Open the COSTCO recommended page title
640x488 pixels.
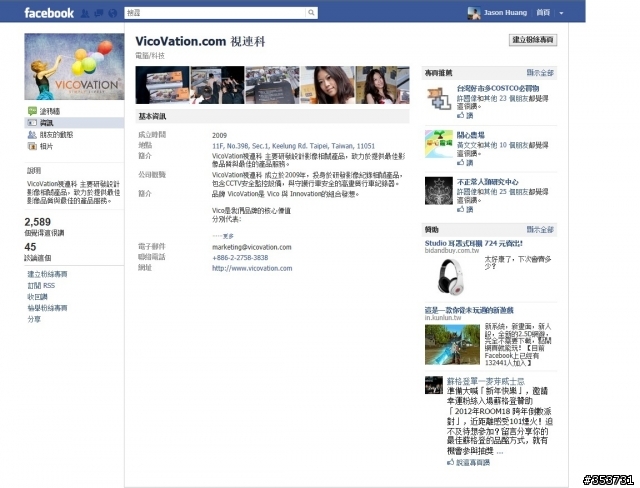coord(498,88)
